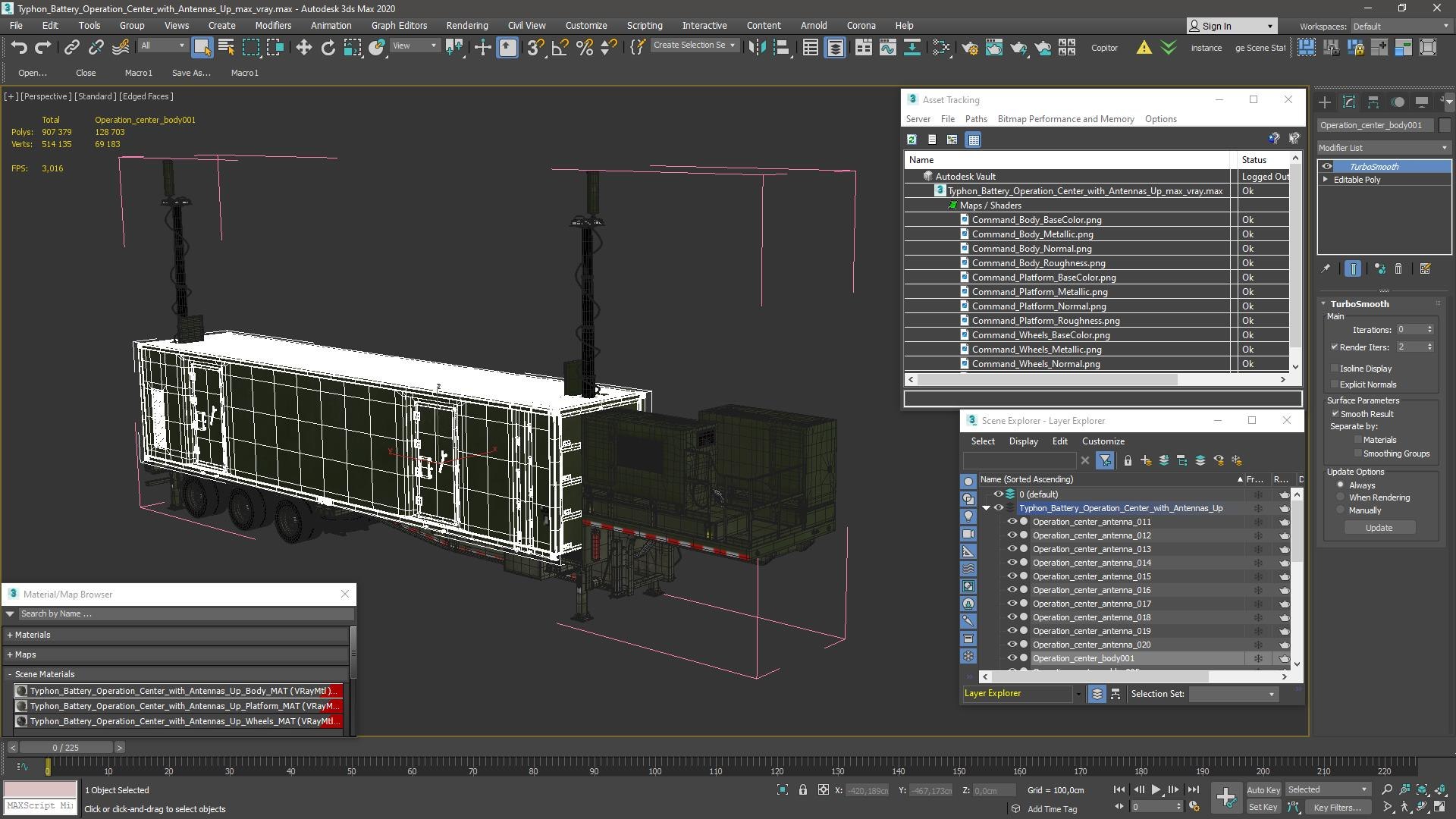The height and width of the screenshot is (819, 1456).
Task: Open the Select by Name list icon
Action: (226, 47)
